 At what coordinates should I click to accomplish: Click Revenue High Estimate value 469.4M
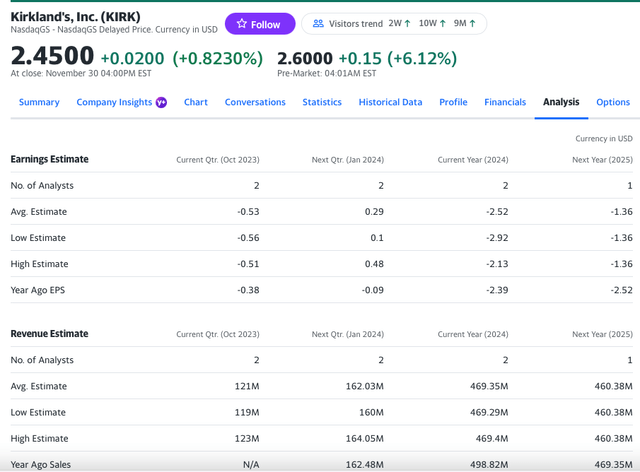tap(492, 438)
